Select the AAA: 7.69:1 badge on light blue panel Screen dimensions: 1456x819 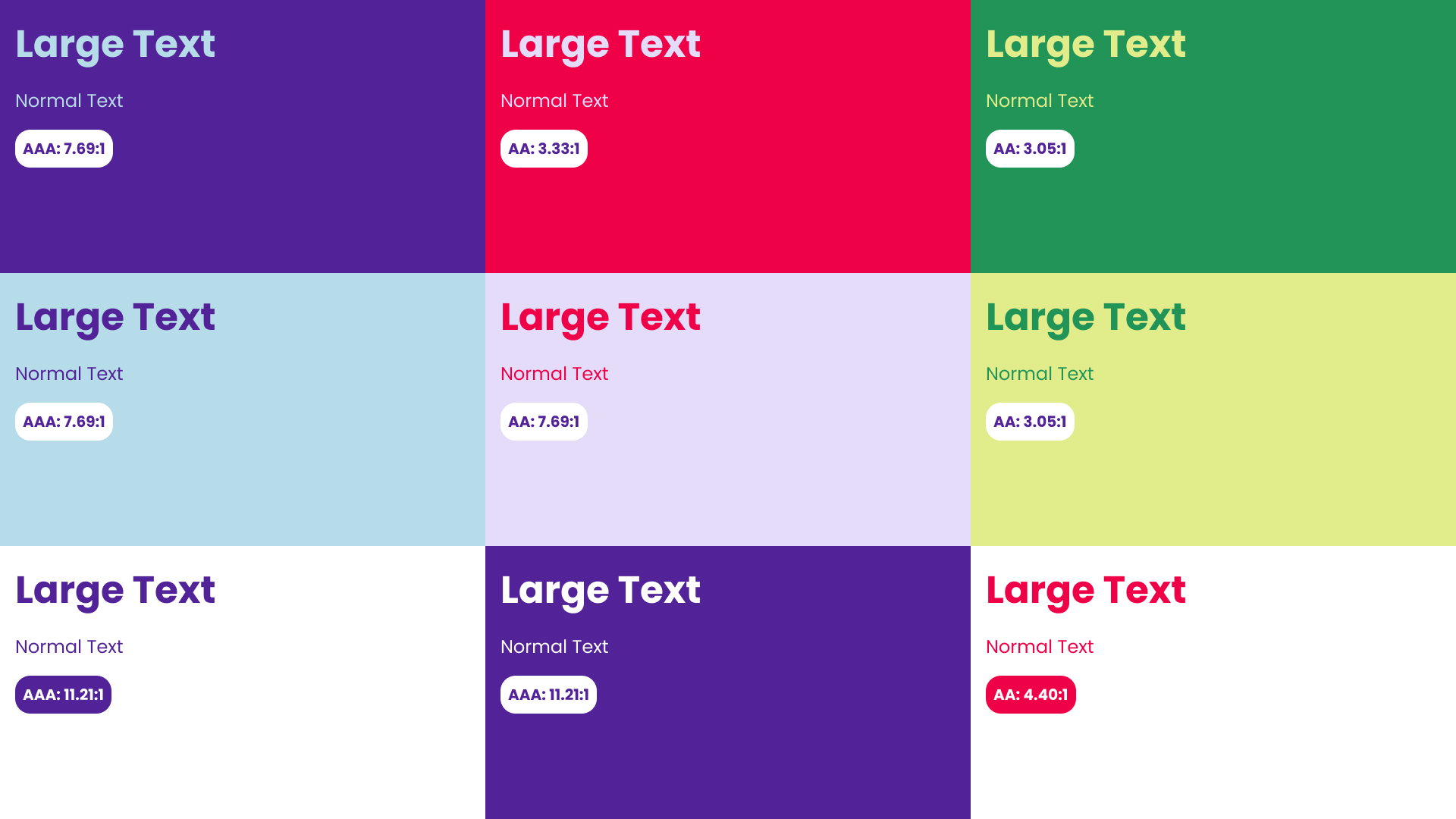(x=64, y=422)
